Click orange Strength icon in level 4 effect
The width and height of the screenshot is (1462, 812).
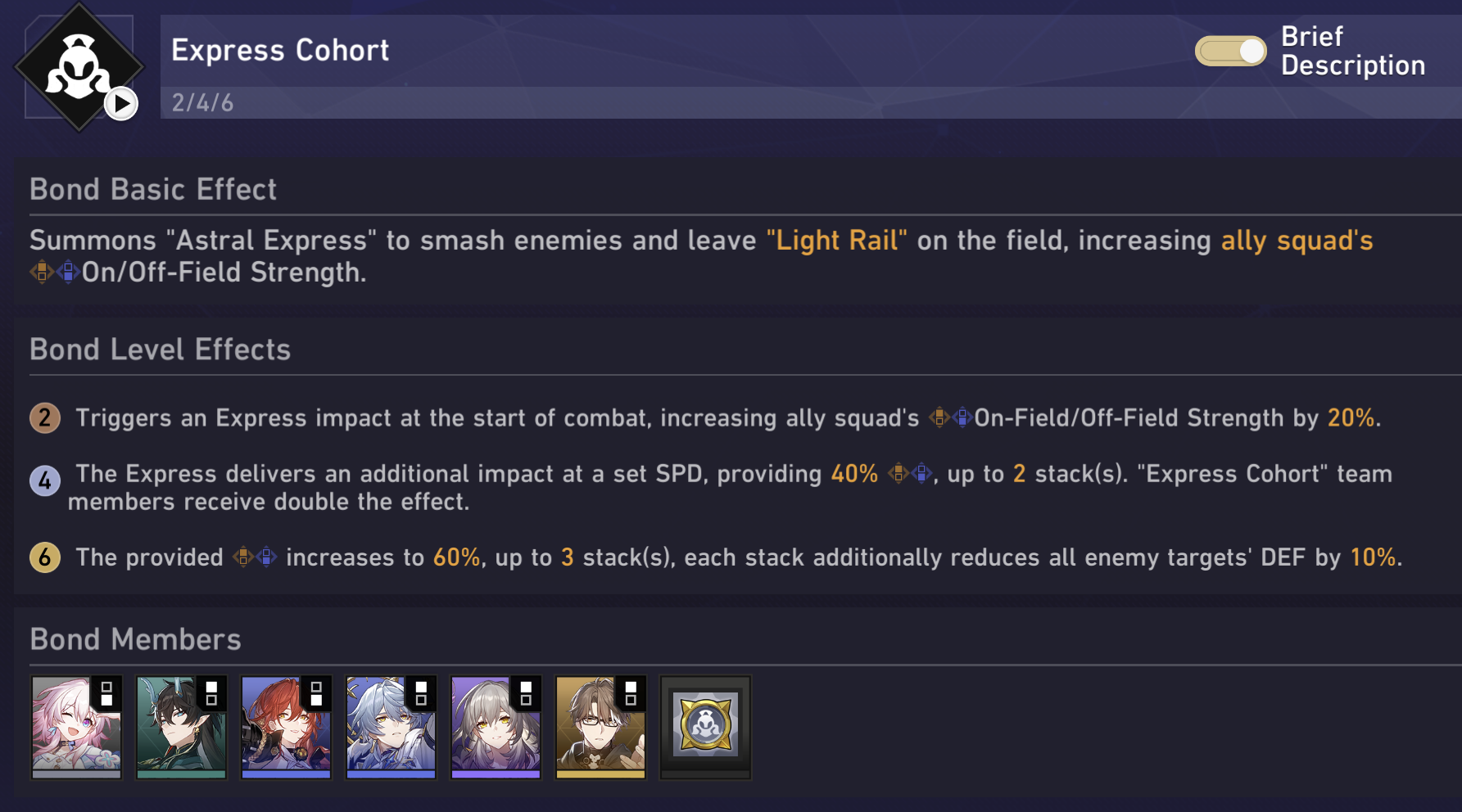point(898,473)
